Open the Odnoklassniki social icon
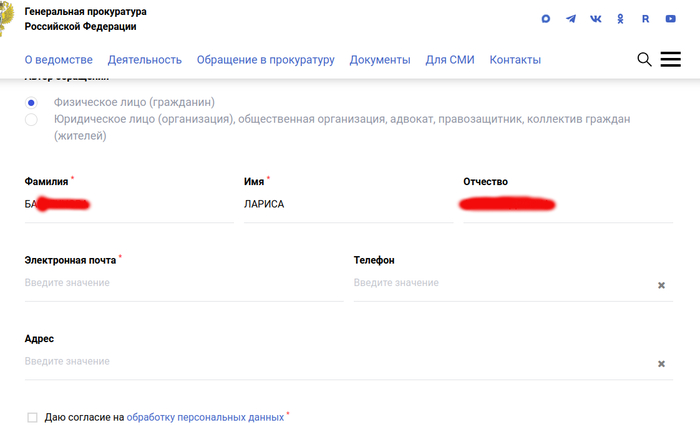Image resolution: width=700 pixels, height=435 pixels. [x=621, y=19]
